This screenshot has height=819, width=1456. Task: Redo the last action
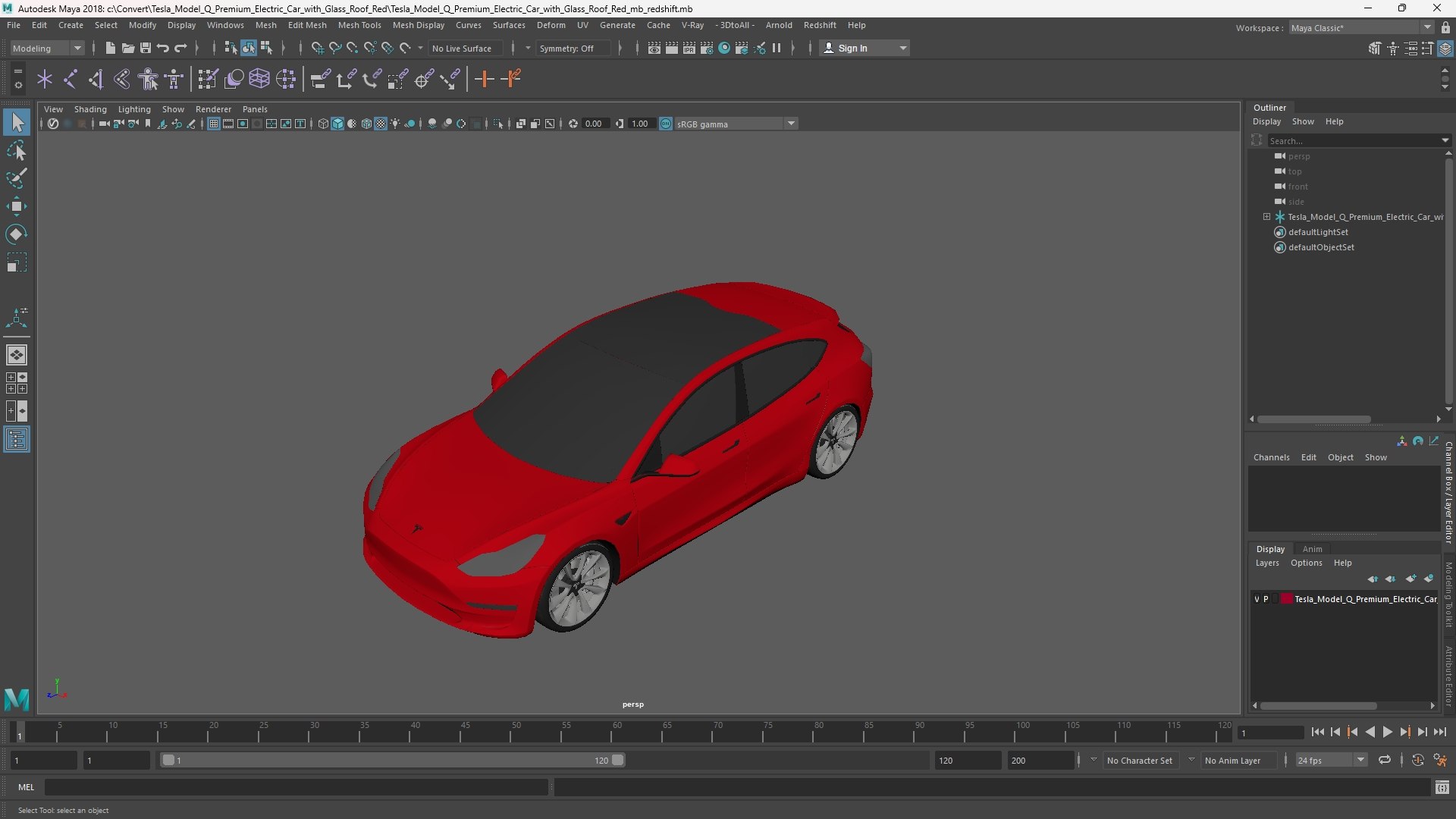tap(180, 48)
